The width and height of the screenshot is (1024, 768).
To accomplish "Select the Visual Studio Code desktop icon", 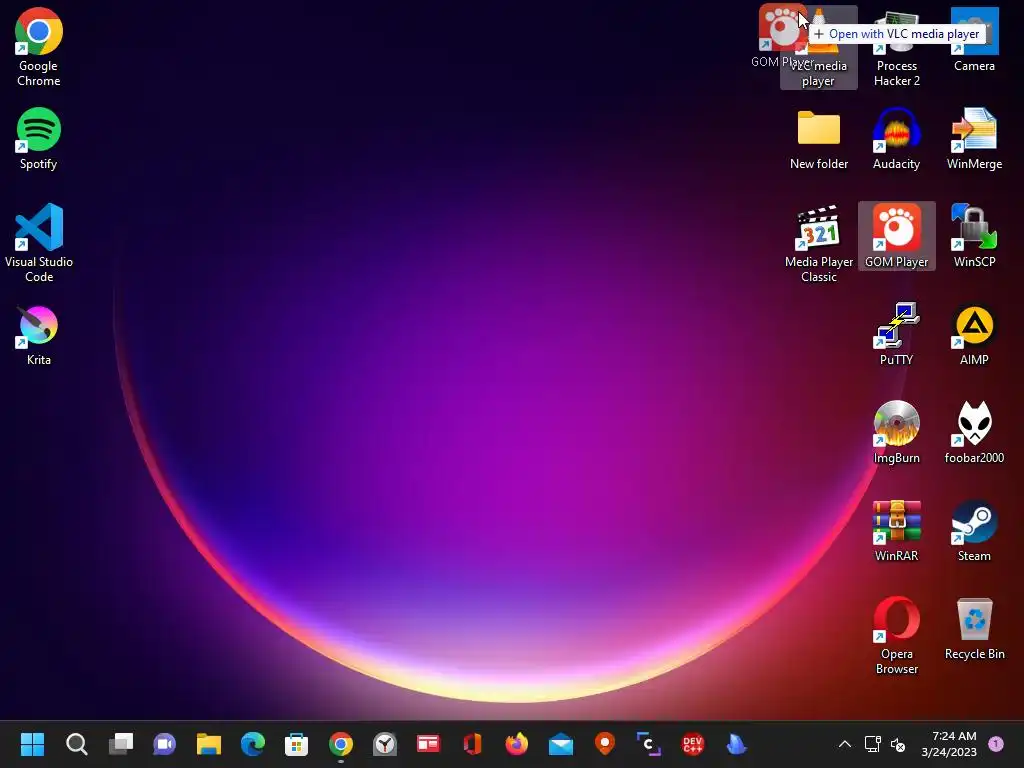I will [39, 243].
